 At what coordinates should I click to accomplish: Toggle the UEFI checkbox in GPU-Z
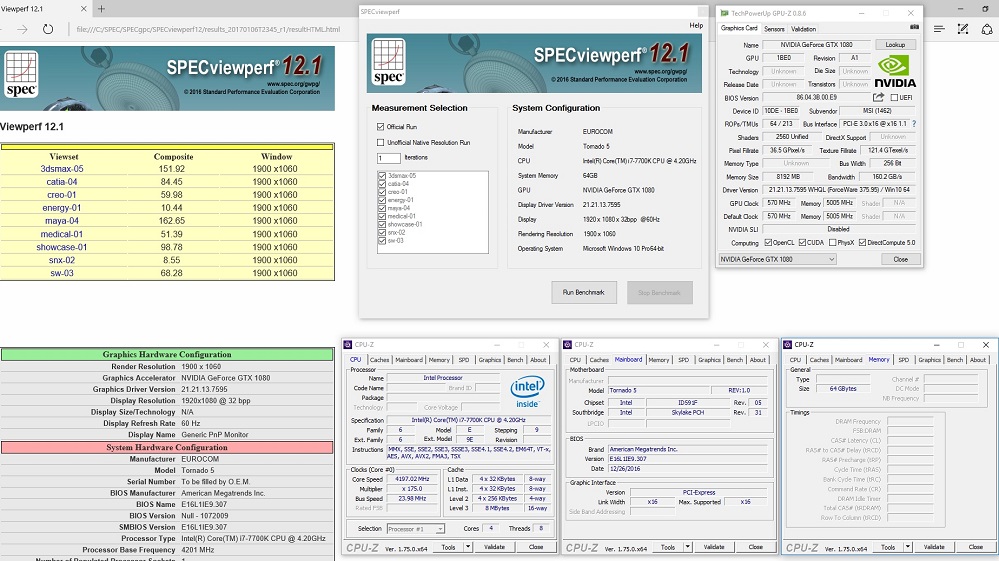click(x=894, y=97)
